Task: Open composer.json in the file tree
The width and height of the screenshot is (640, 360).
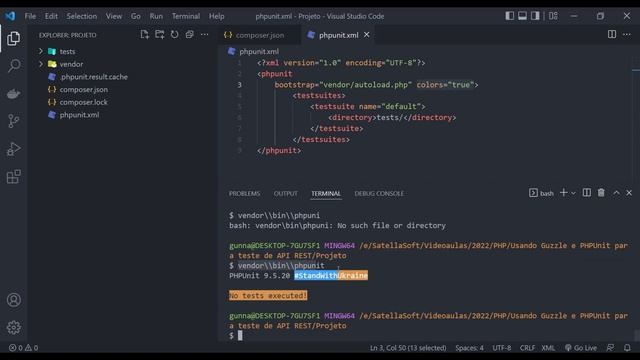Action: coord(84,89)
